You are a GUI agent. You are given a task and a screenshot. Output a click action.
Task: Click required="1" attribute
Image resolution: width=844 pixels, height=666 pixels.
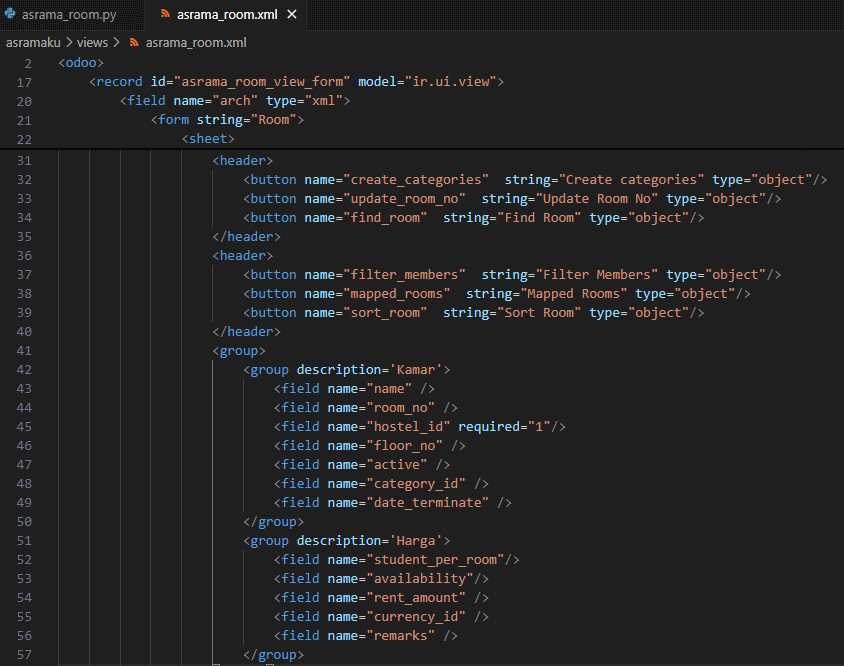[x=504, y=427]
